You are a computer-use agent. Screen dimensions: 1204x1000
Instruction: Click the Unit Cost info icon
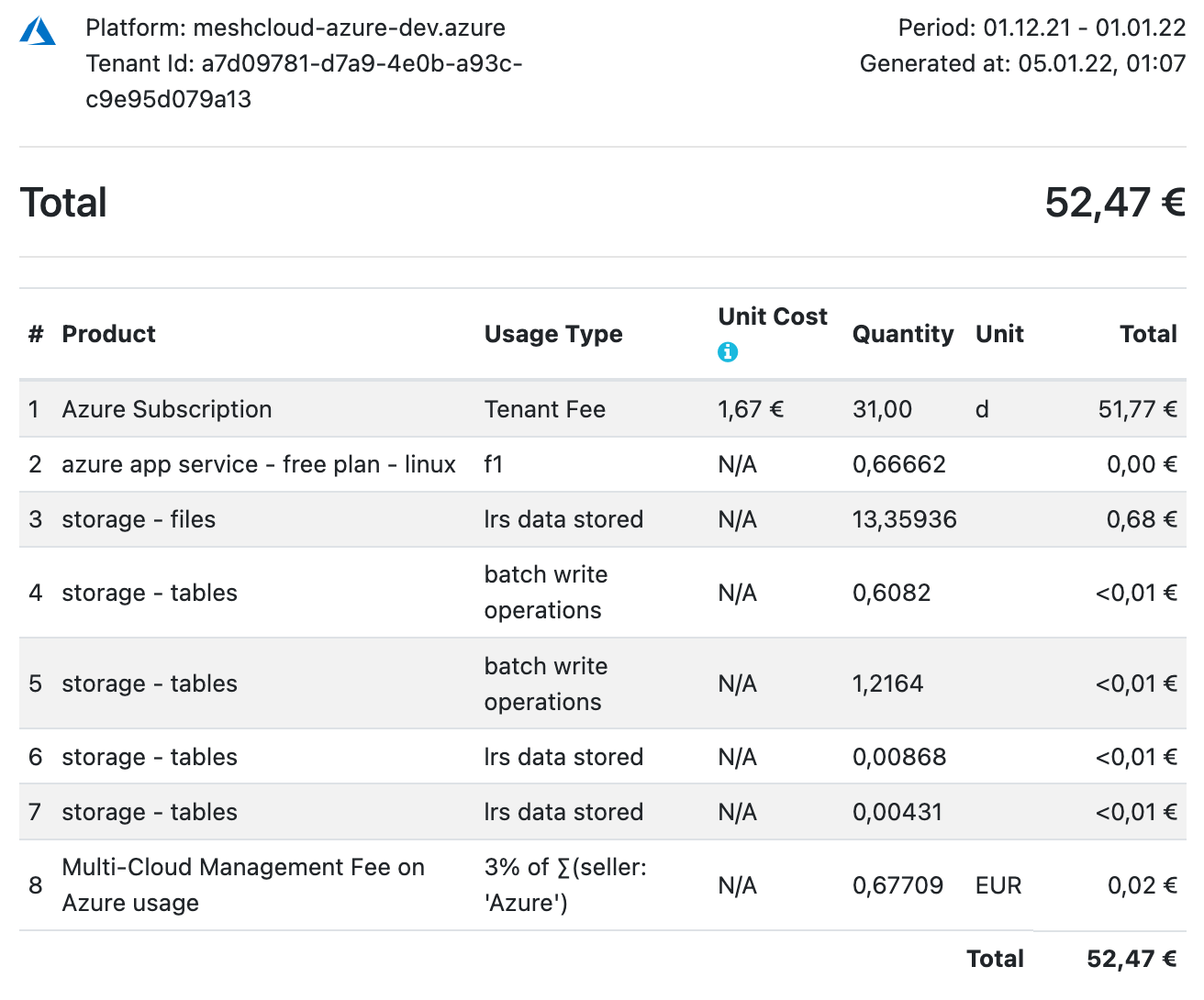pos(728,352)
